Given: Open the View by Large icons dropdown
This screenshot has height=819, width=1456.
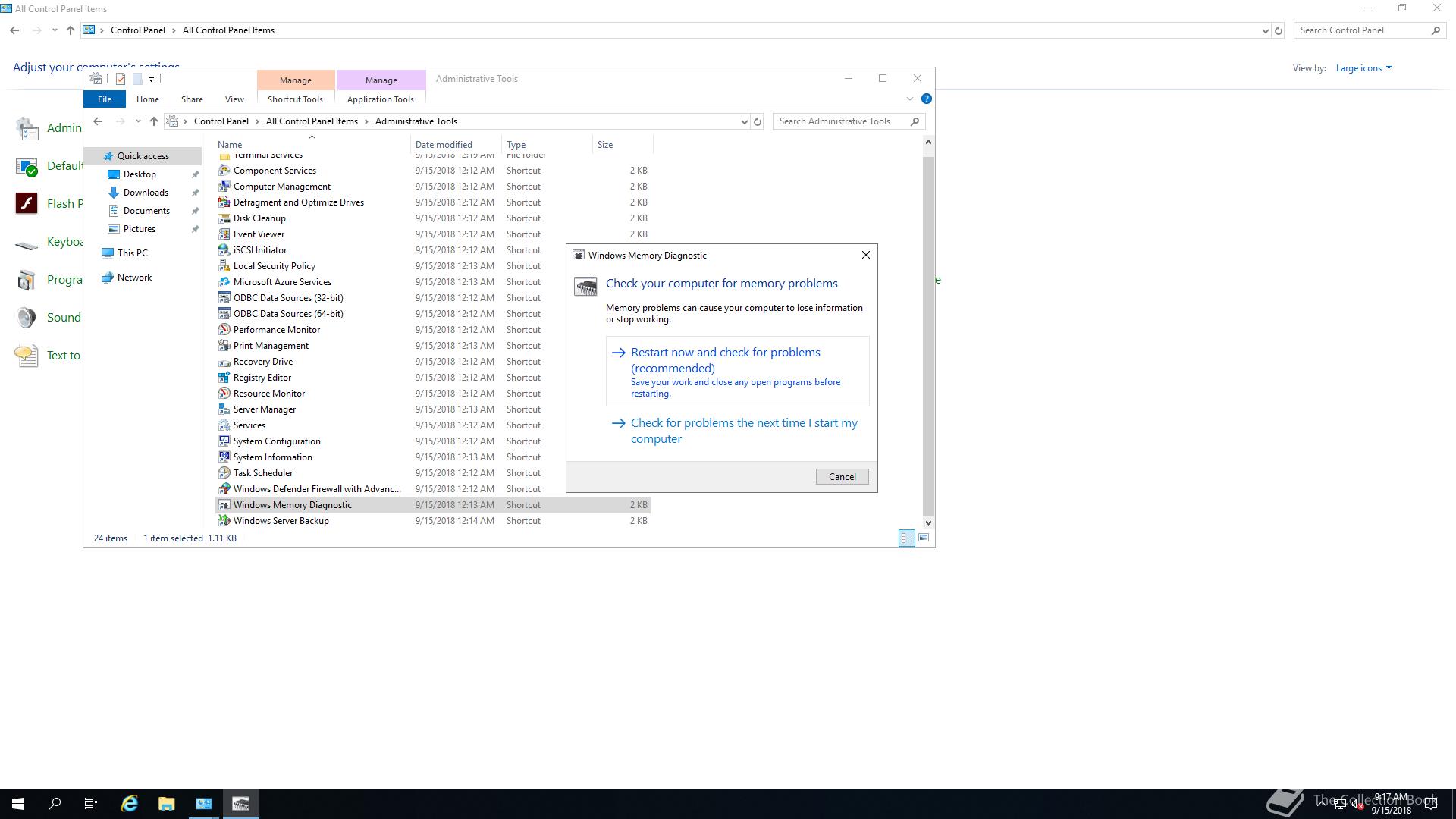Looking at the screenshot, I should coord(1363,68).
